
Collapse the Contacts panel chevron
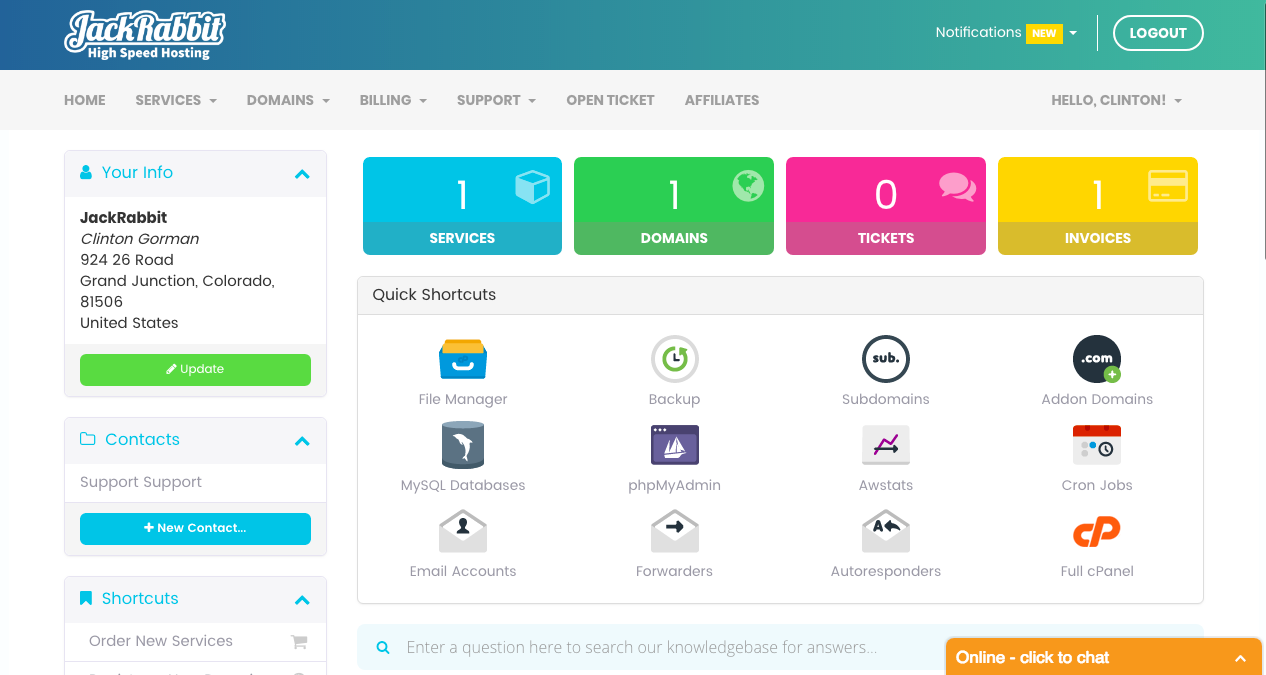click(302, 441)
